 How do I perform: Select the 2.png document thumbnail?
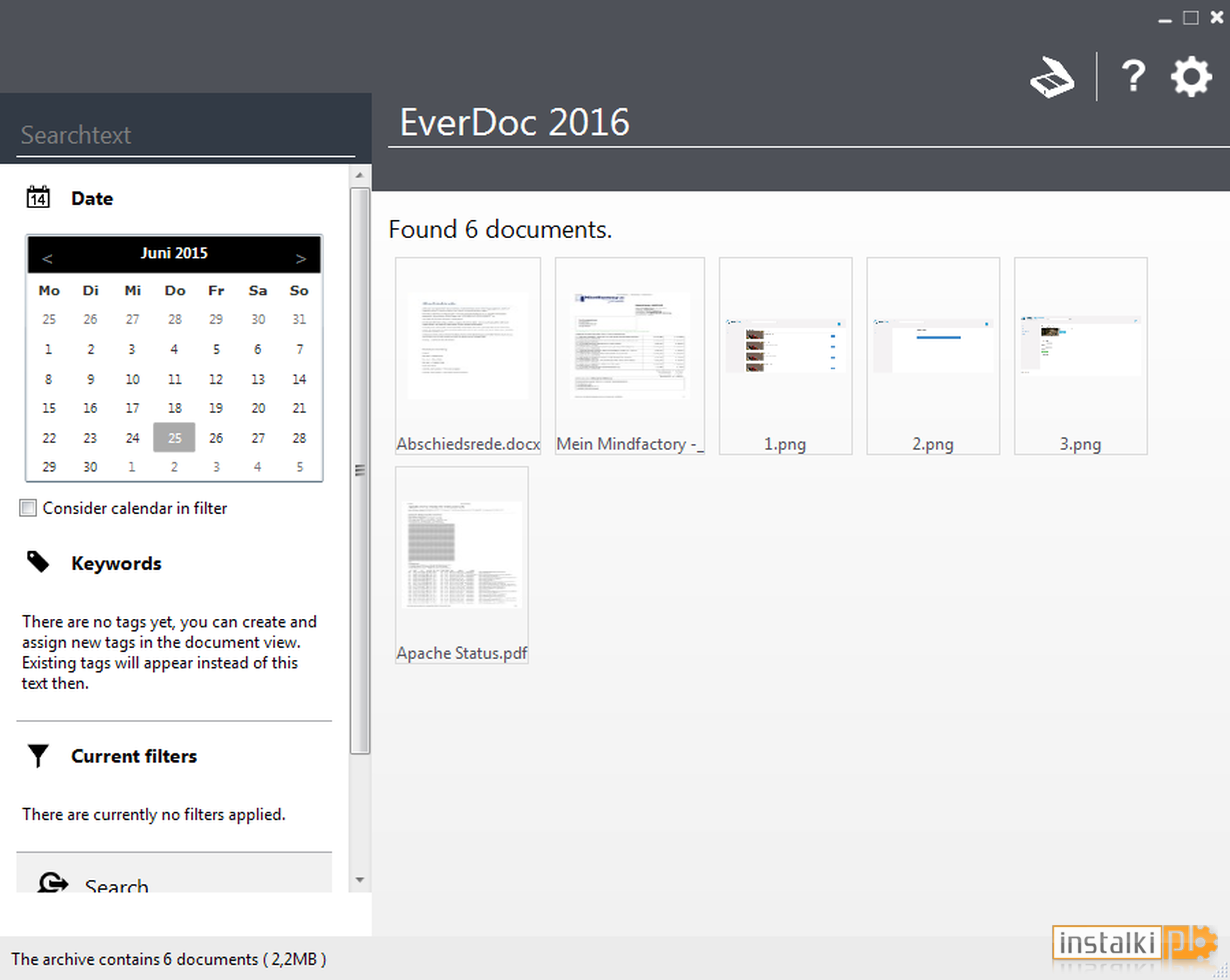933,356
